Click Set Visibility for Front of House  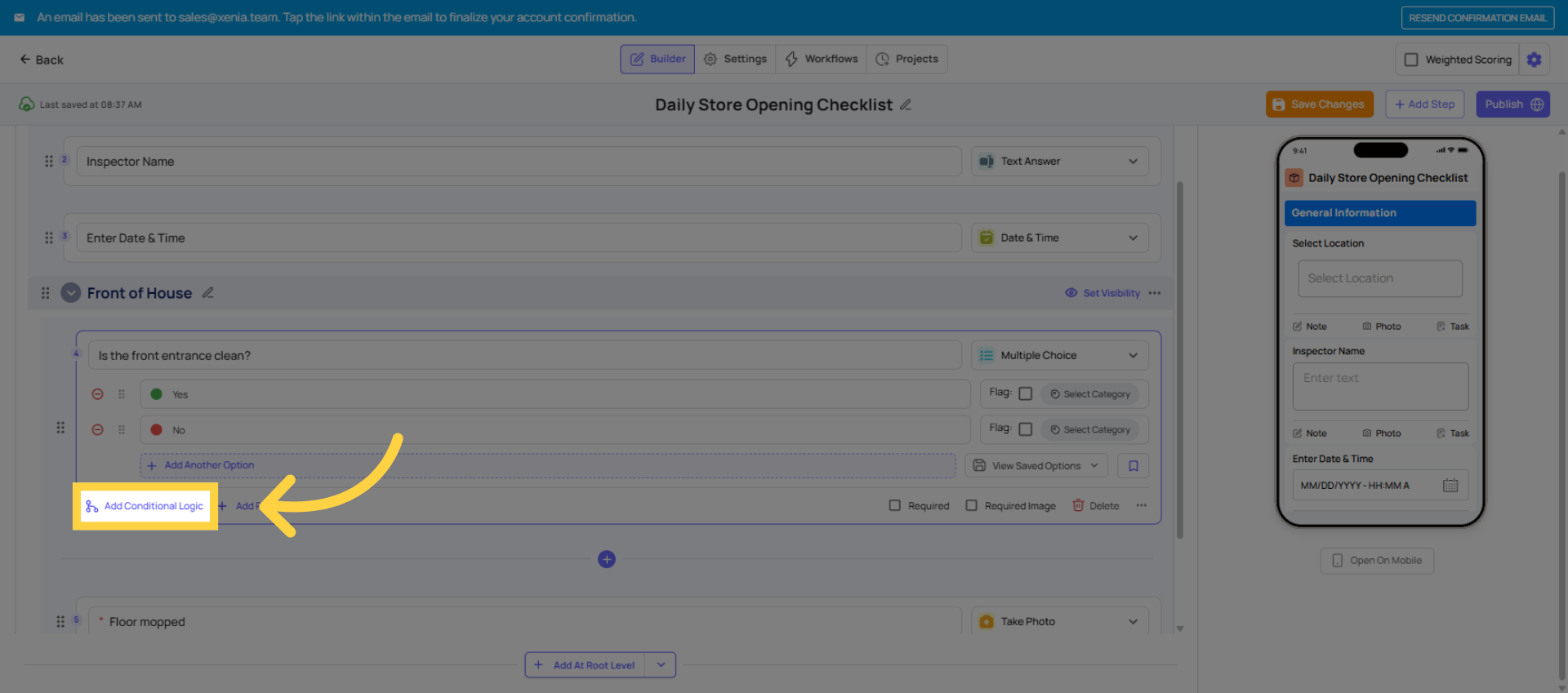[1102, 293]
